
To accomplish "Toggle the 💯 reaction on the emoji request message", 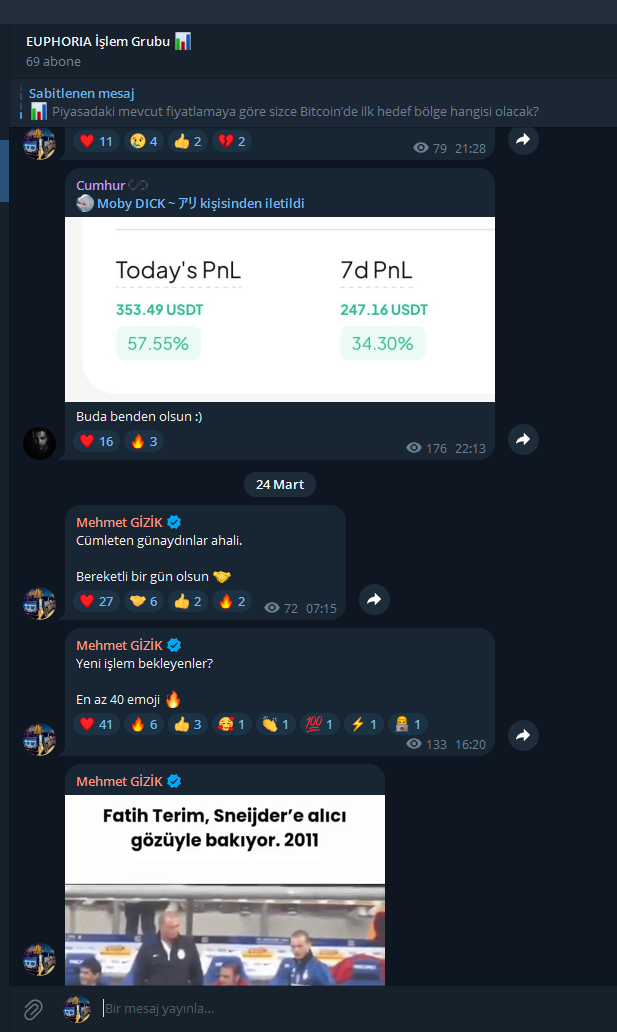I will tap(319, 724).
